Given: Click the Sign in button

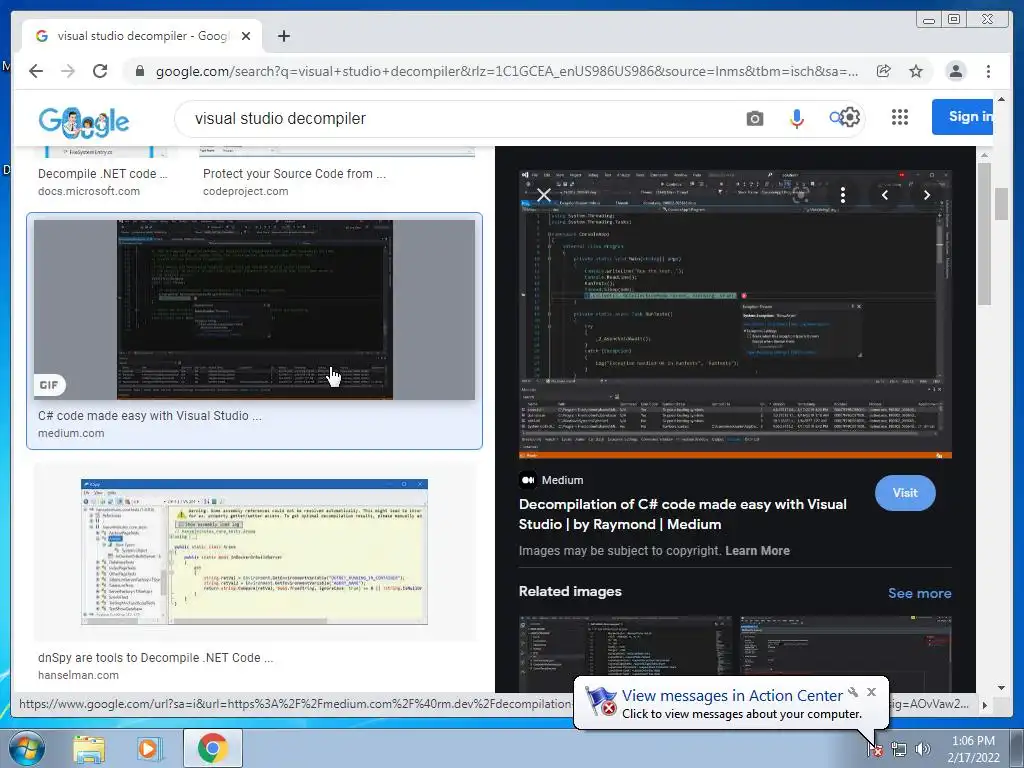Looking at the screenshot, I should (x=963, y=117).
